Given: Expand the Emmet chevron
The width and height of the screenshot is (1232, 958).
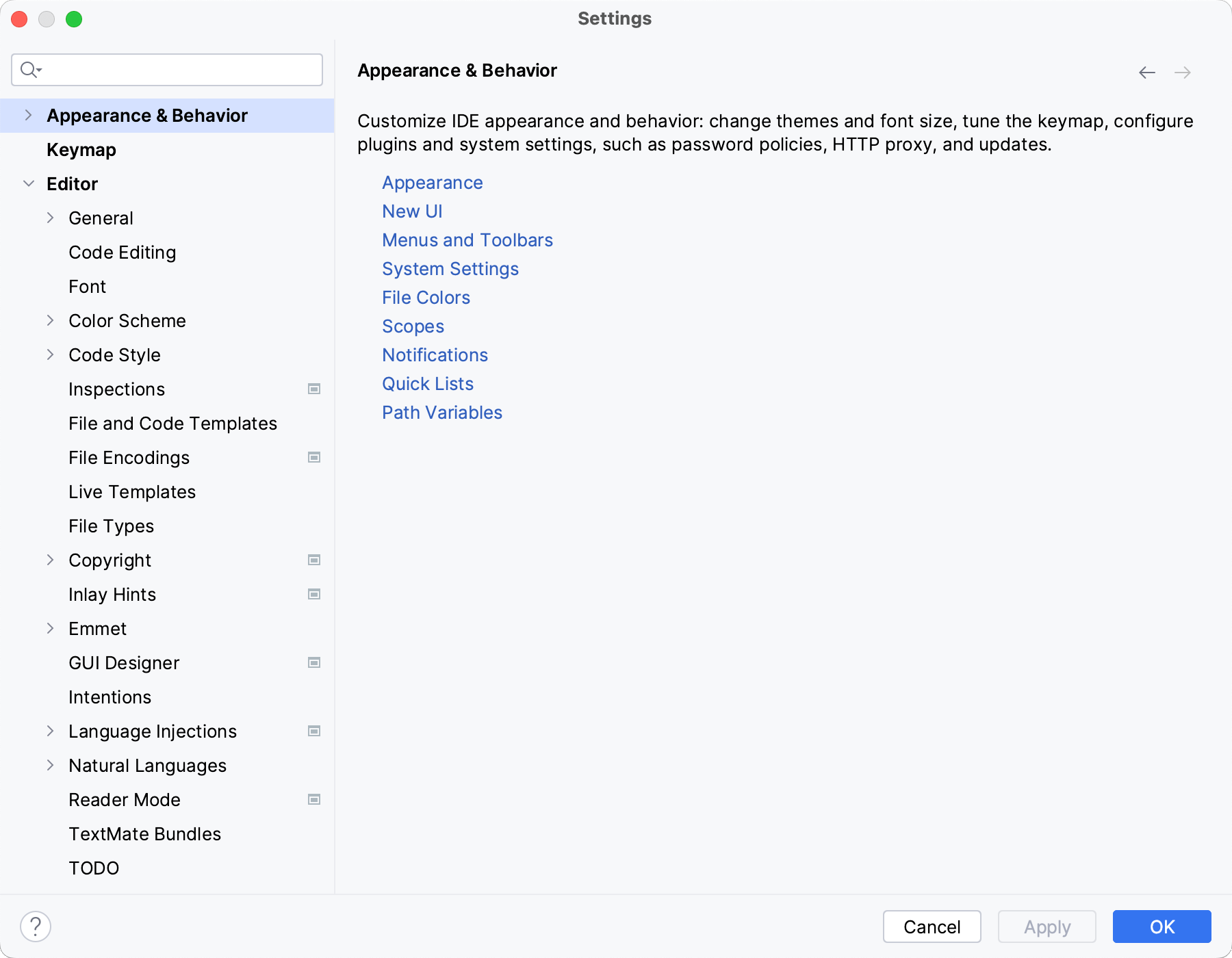Looking at the screenshot, I should [x=50, y=629].
